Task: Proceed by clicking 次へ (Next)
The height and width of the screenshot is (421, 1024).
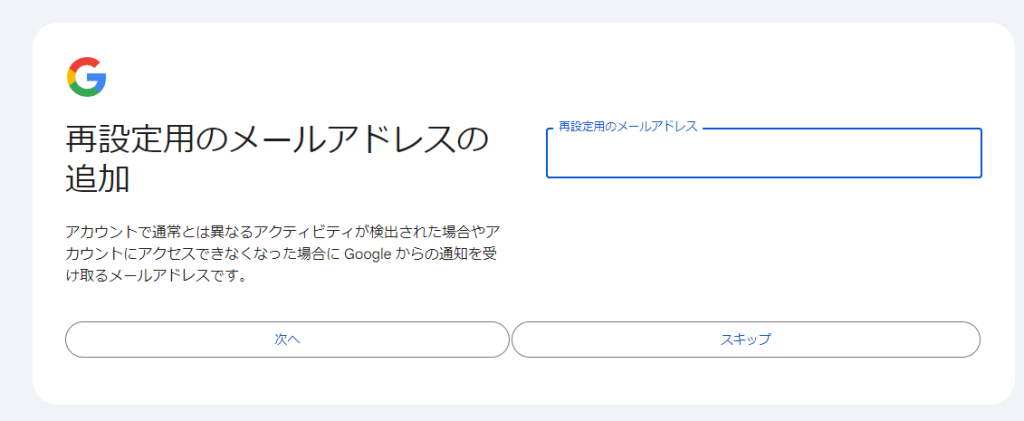Action: (287, 339)
